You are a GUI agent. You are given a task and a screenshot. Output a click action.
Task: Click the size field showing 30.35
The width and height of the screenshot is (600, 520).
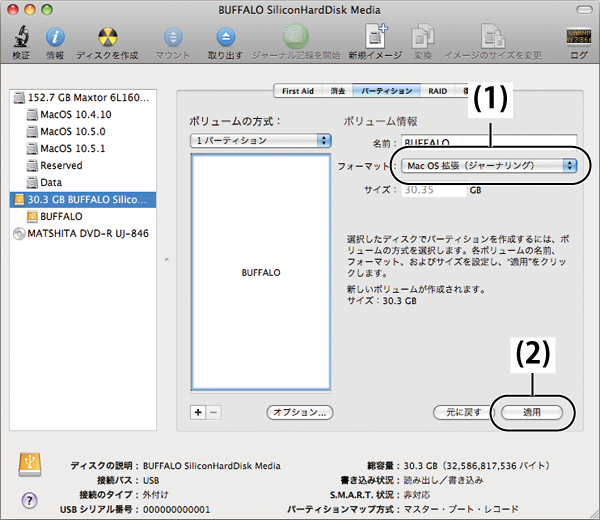point(434,190)
